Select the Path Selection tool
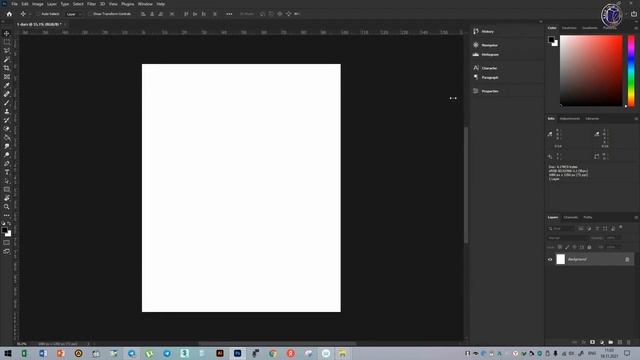The height and width of the screenshot is (360, 640). (x=7, y=181)
